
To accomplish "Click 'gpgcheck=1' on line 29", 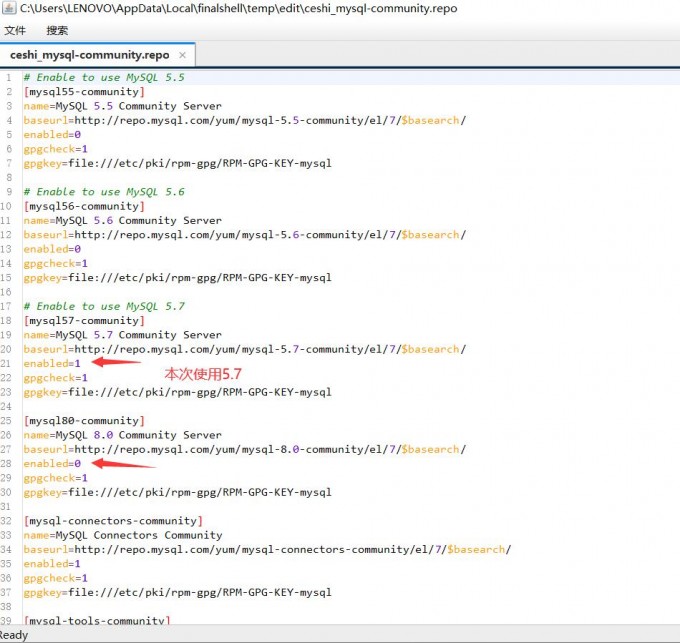I will pos(56,478).
